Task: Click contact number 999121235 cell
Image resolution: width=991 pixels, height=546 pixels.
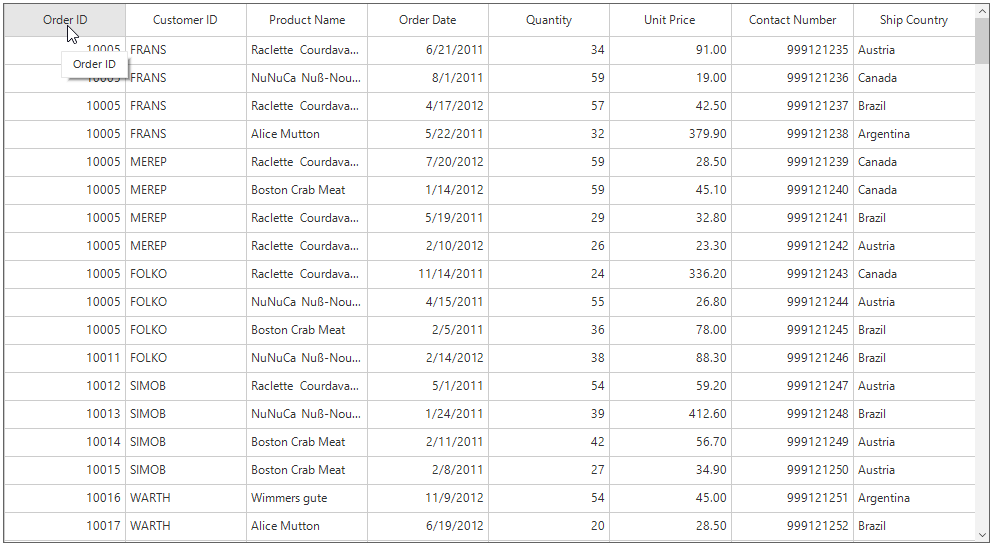Action: point(792,50)
